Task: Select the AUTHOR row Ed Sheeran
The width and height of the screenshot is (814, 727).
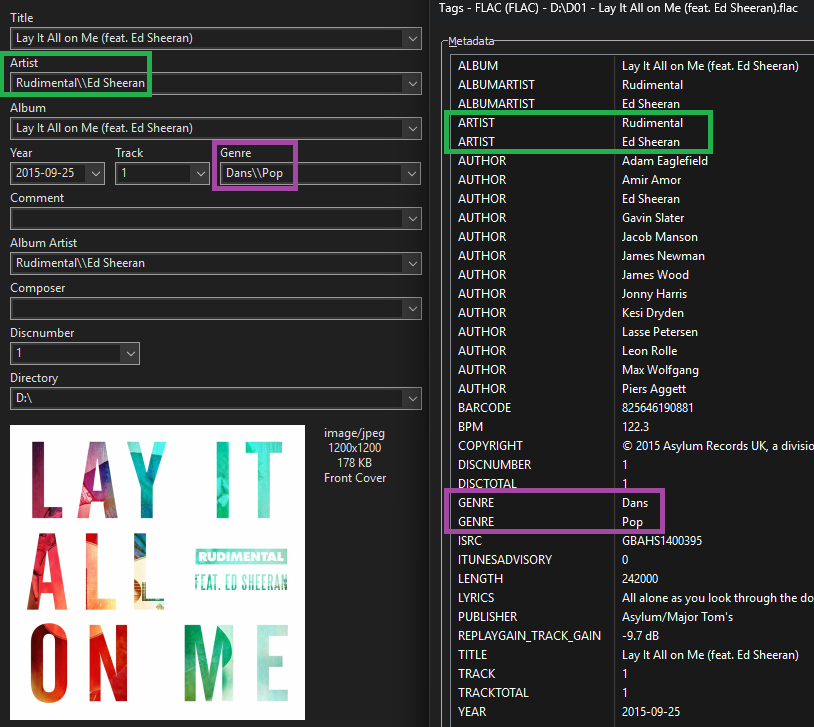Action: 632,199
